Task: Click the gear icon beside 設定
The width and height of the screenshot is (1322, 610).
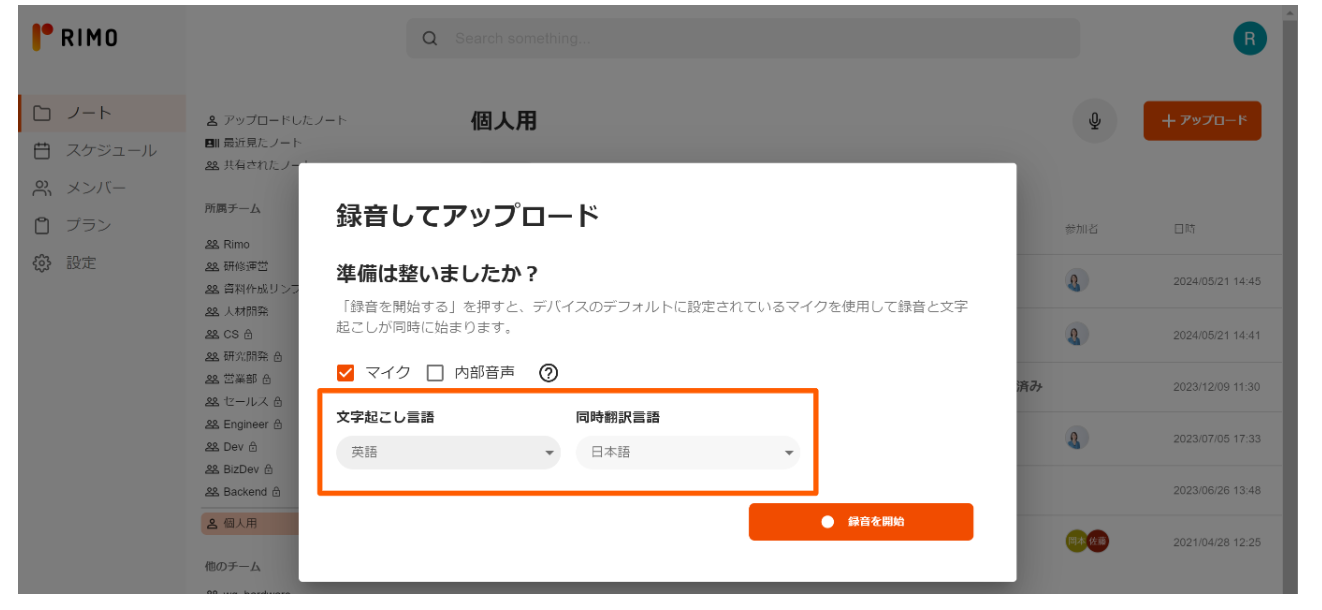Action: coord(41,262)
